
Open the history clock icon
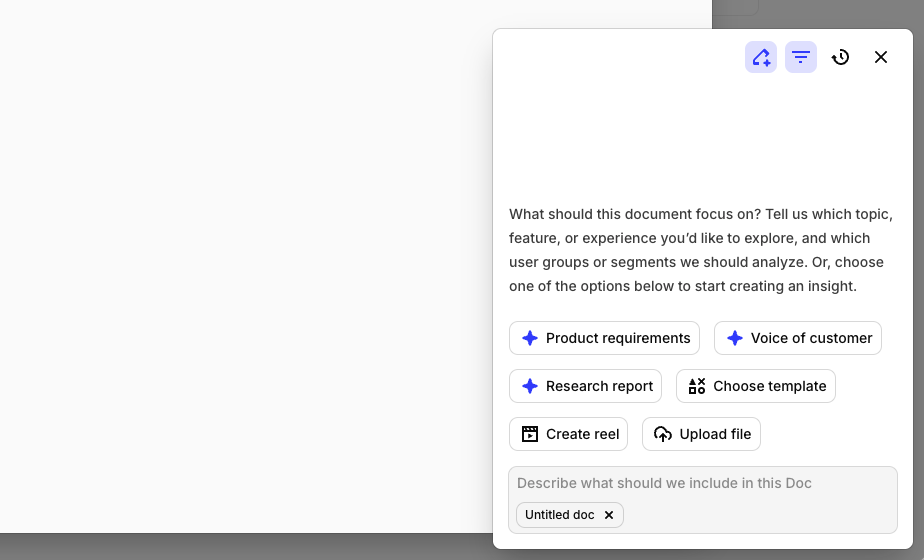pyautogui.click(x=840, y=57)
